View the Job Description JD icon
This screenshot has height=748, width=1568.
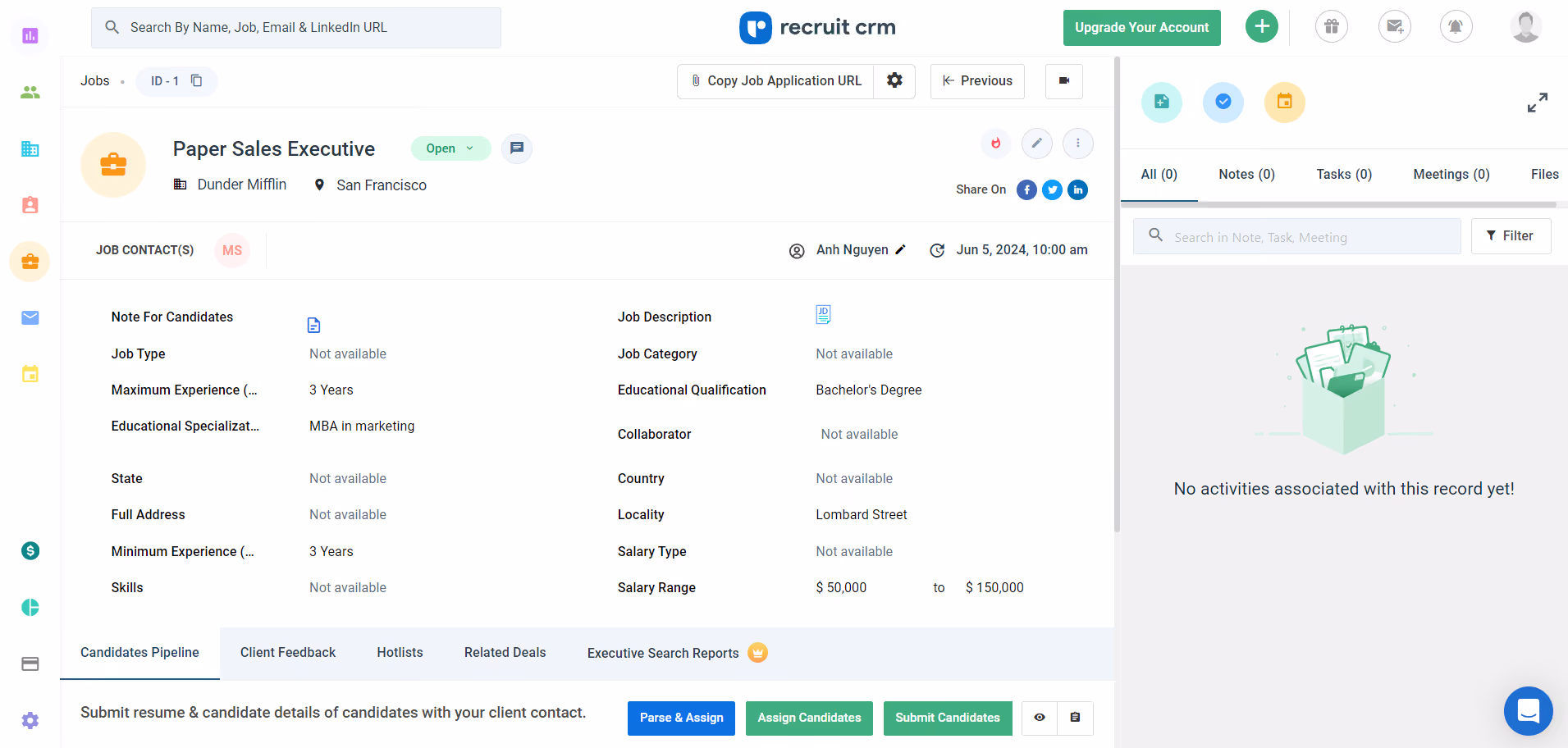(x=823, y=314)
